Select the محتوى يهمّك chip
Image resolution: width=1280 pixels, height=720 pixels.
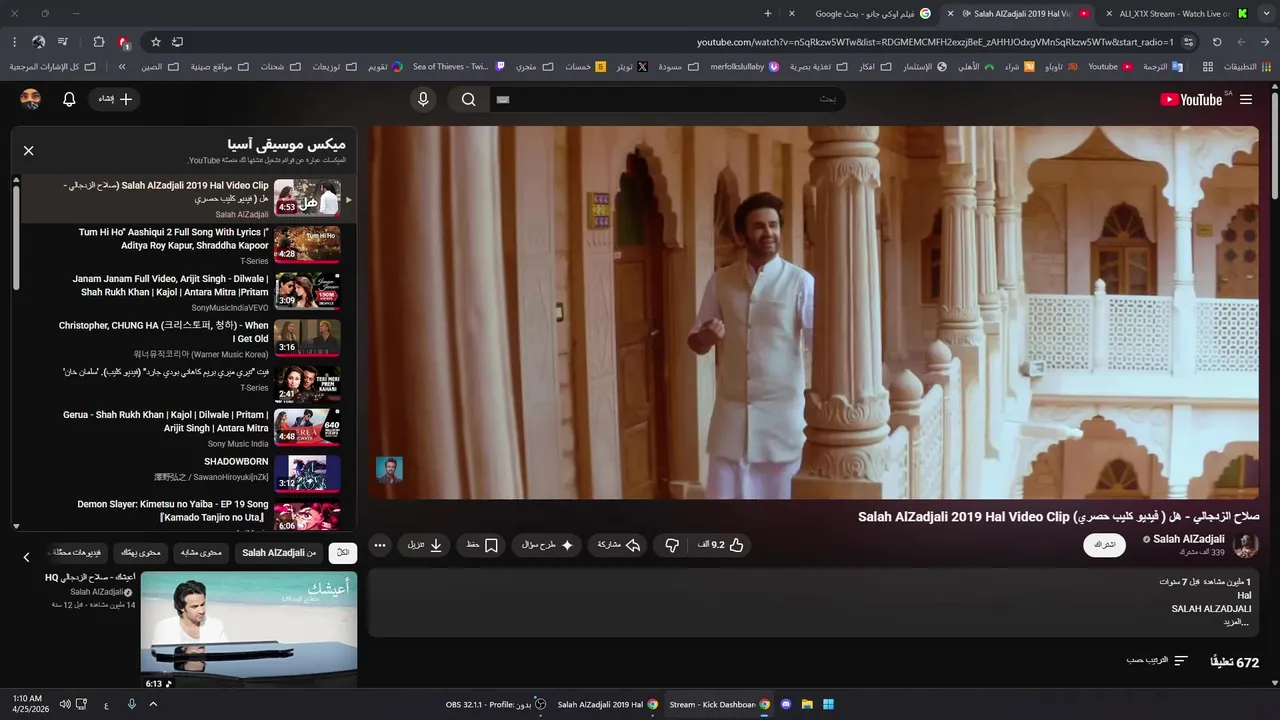click(x=141, y=552)
